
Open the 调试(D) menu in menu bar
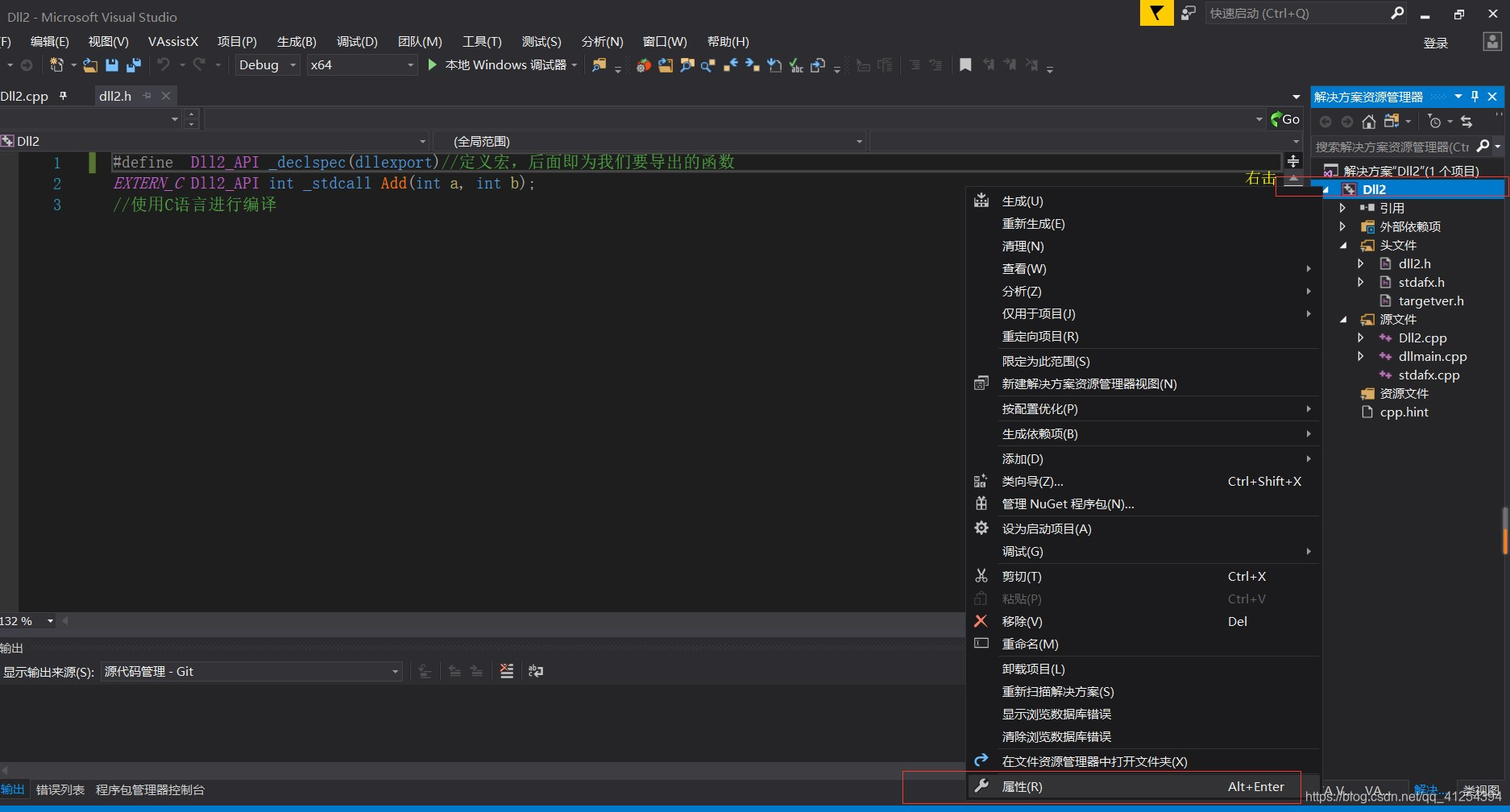pyautogui.click(x=357, y=41)
